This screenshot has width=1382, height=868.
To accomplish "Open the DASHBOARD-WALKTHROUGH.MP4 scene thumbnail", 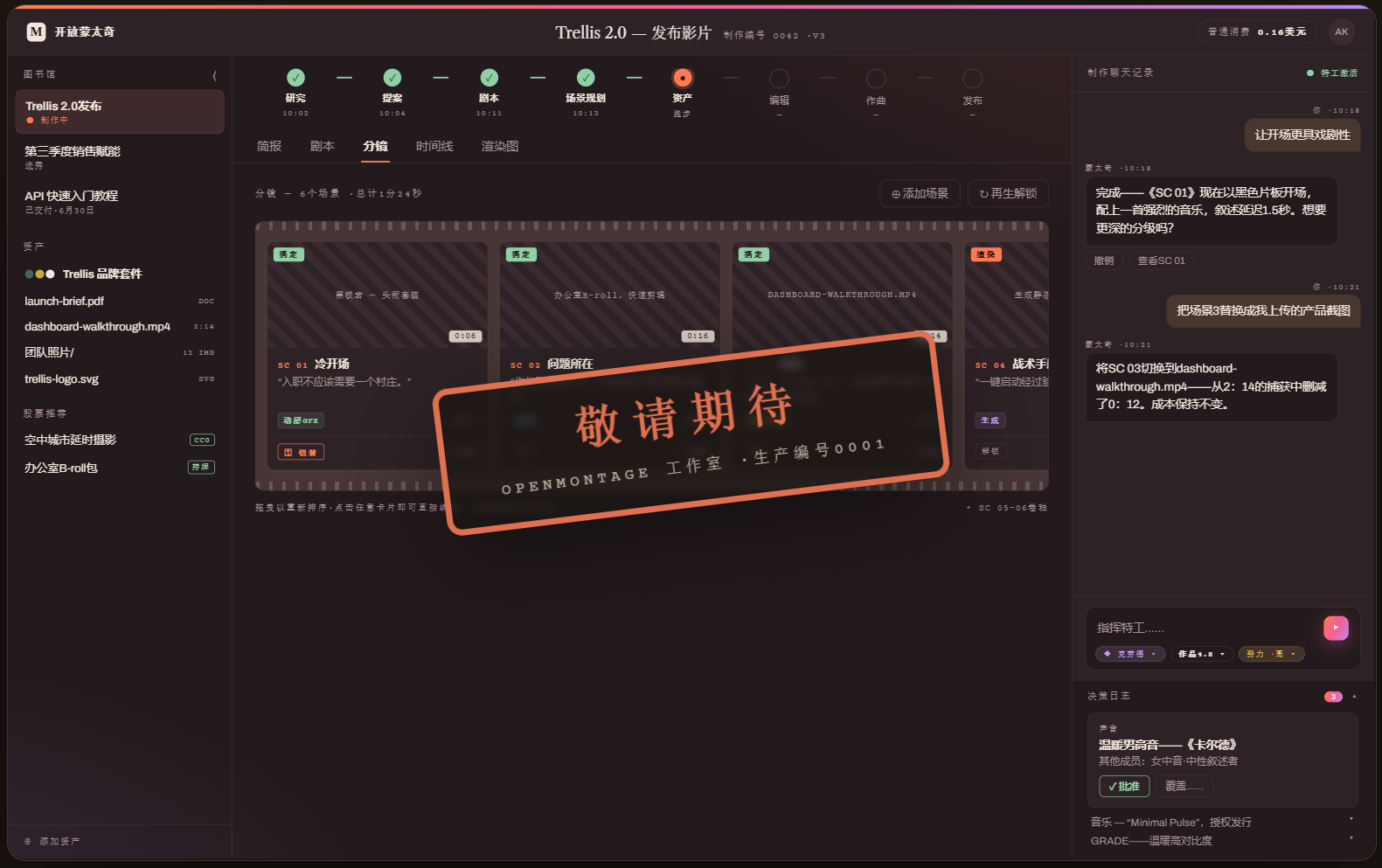I will (x=843, y=295).
